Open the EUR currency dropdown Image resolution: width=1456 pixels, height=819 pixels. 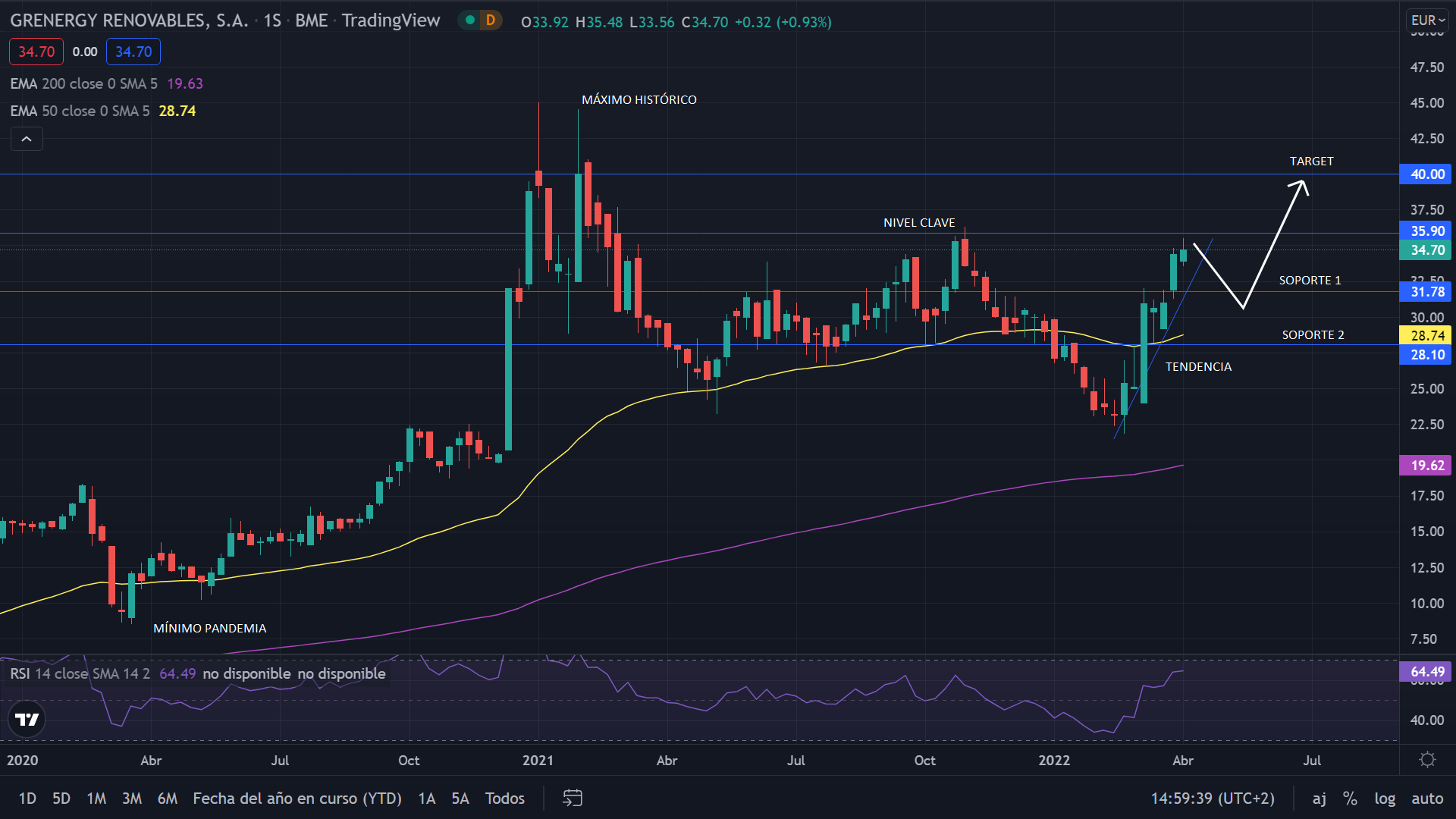click(1427, 20)
